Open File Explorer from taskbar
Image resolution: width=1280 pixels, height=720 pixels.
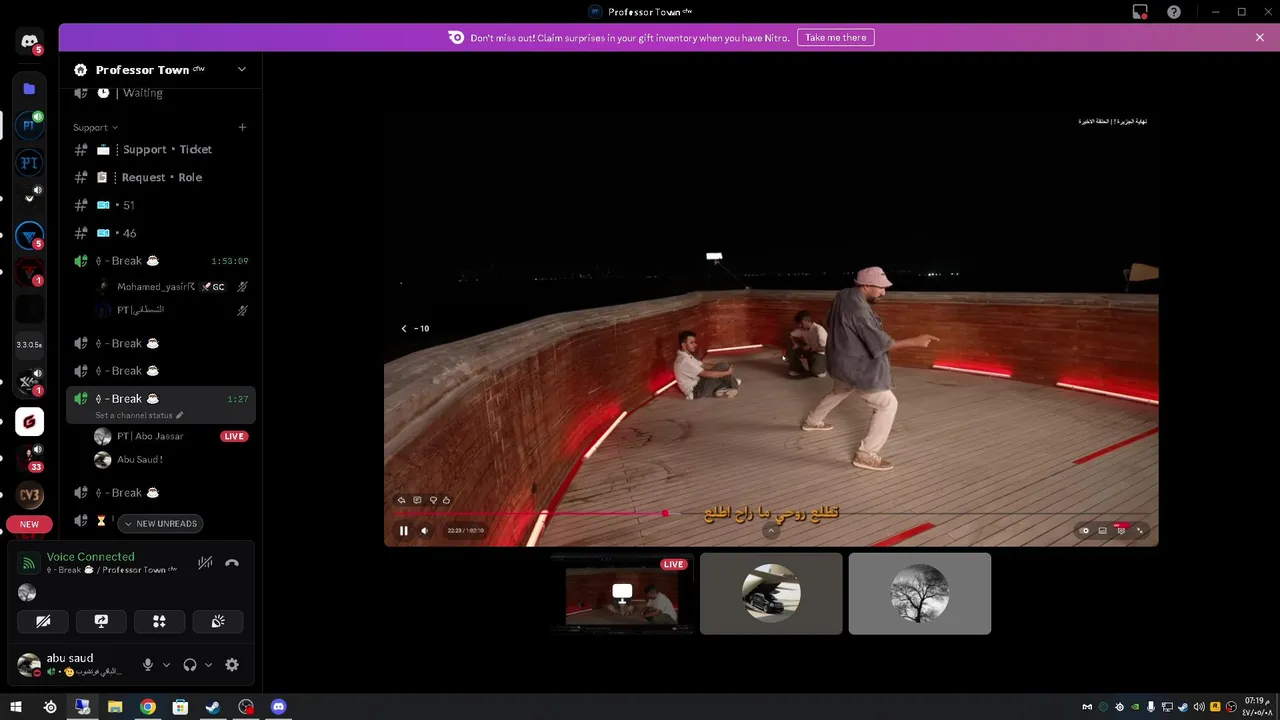point(115,707)
